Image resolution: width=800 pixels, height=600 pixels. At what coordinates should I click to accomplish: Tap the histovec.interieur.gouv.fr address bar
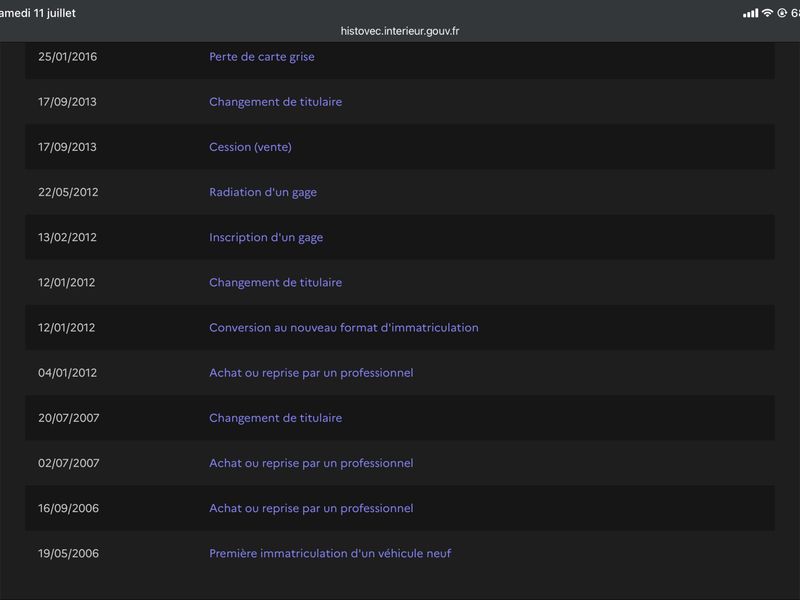(x=400, y=31)
